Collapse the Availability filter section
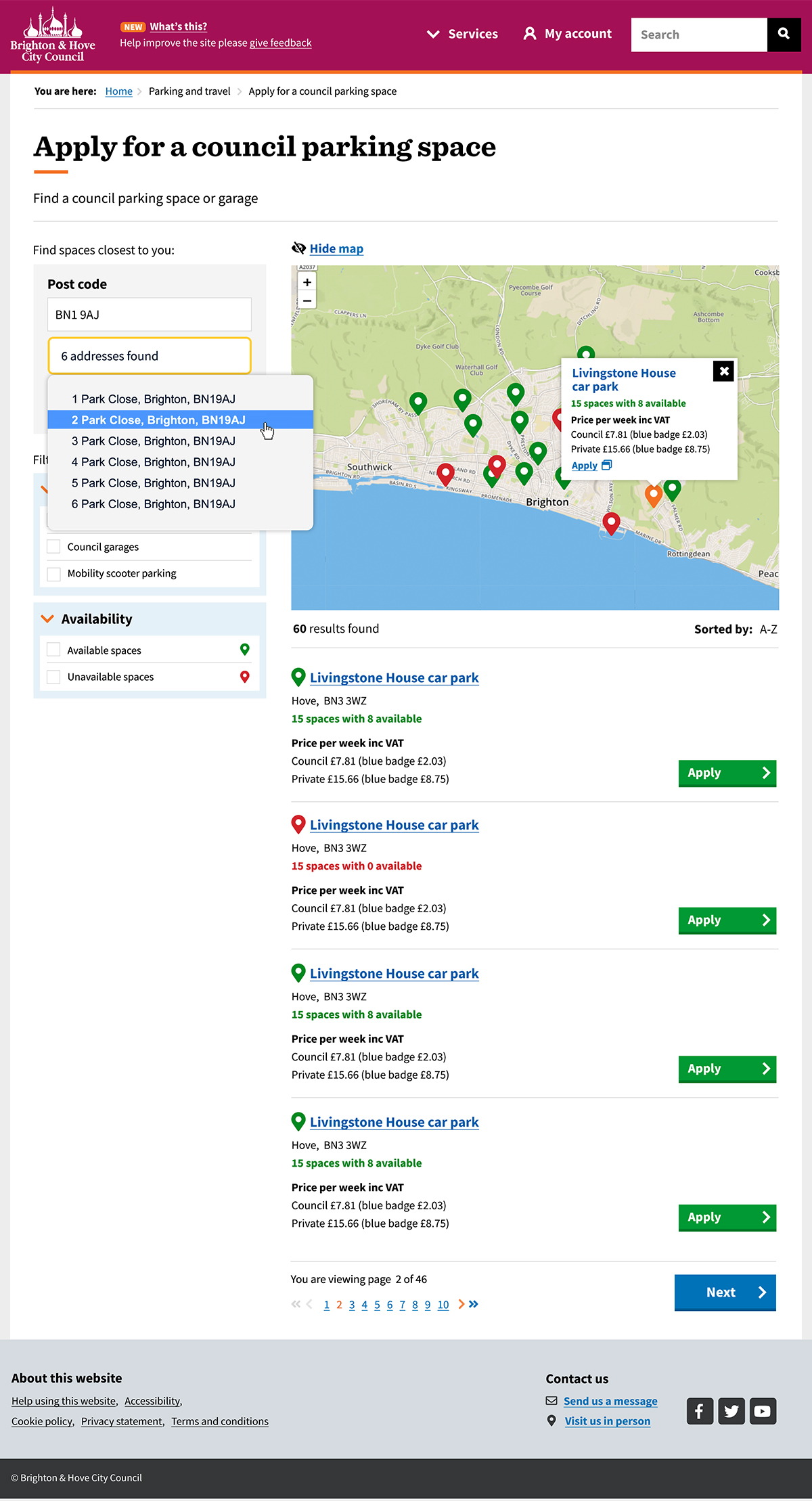 coord(47,619)
